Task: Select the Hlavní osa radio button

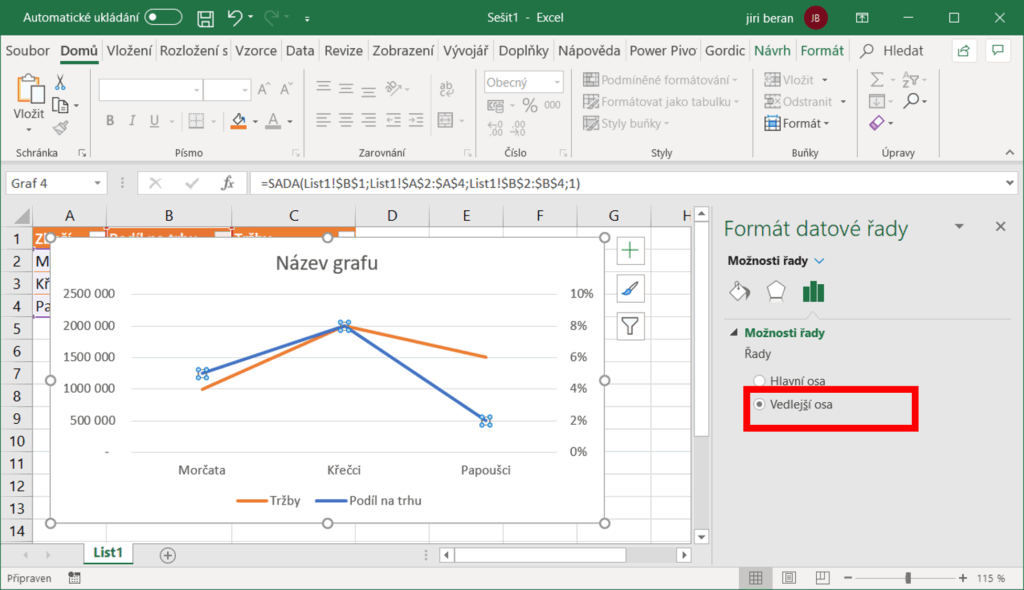Action: click(x=760, y=381)
